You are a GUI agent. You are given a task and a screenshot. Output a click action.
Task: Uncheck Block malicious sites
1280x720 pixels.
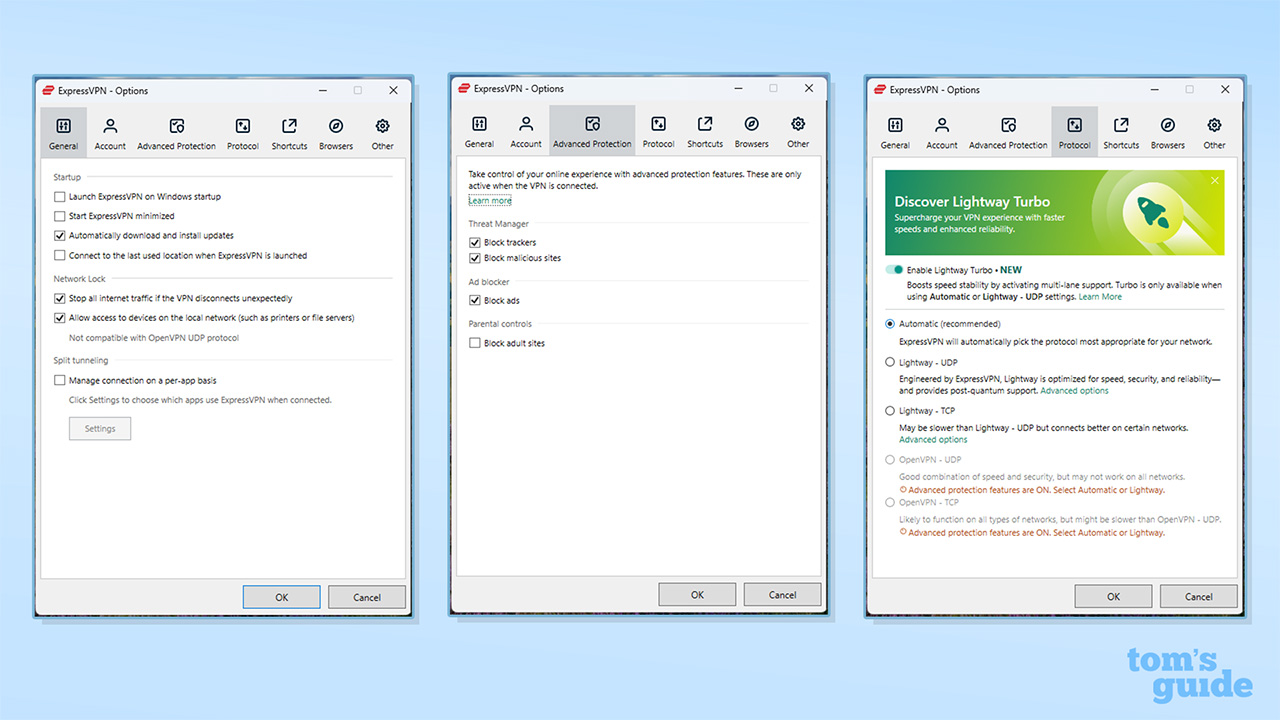click(475, 258)
